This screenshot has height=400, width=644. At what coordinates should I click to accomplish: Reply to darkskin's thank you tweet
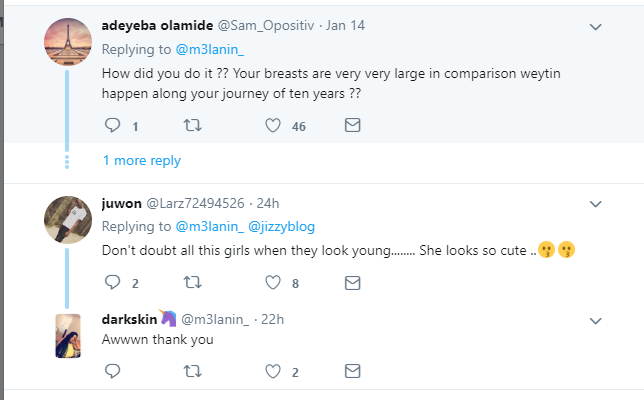pyautogui.click(x=112, y=372)
